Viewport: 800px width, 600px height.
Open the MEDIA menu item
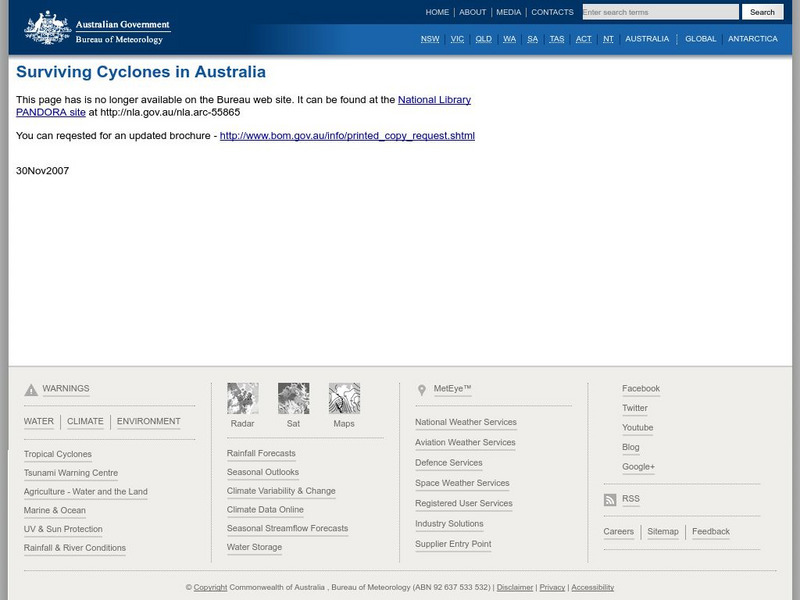coord(509,12)
